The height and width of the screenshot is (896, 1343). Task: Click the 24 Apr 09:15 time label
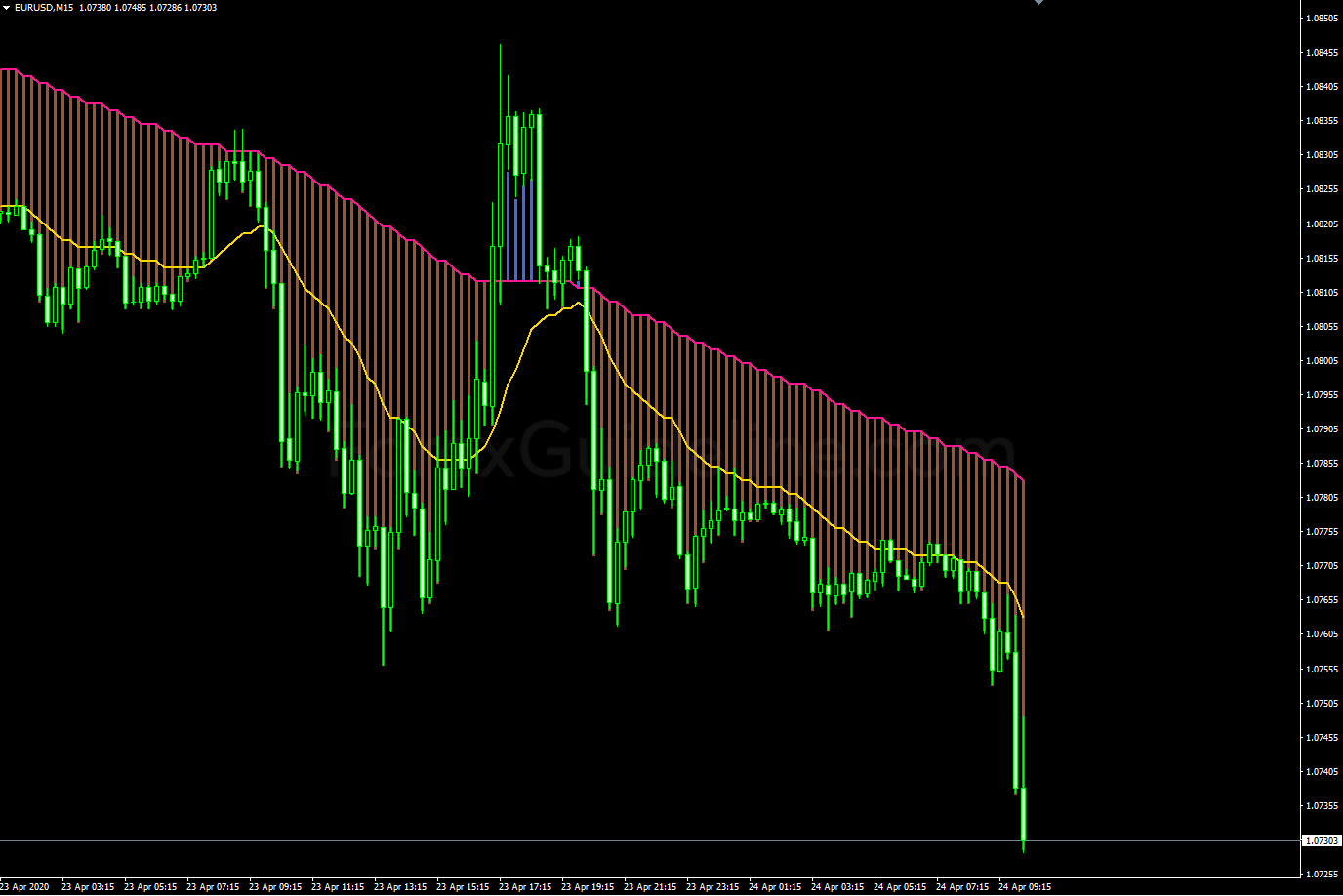coord(1025,887)
